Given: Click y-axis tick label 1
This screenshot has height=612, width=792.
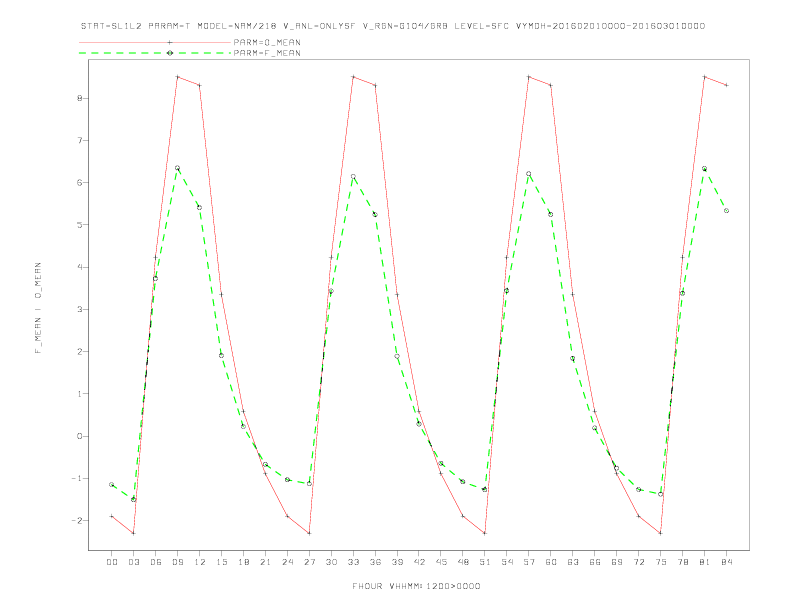Looking at the screenshot, I should [79, 394].
